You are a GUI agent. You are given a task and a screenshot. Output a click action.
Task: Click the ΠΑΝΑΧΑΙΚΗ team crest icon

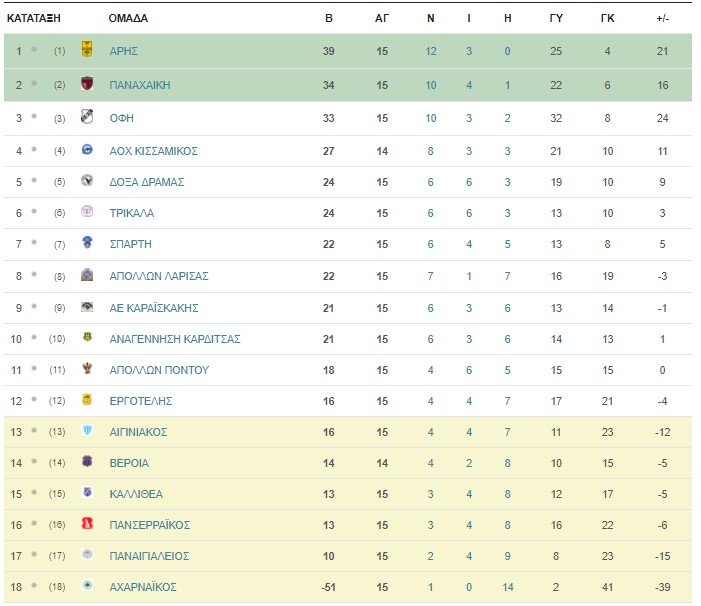click(x=87, y=83)
